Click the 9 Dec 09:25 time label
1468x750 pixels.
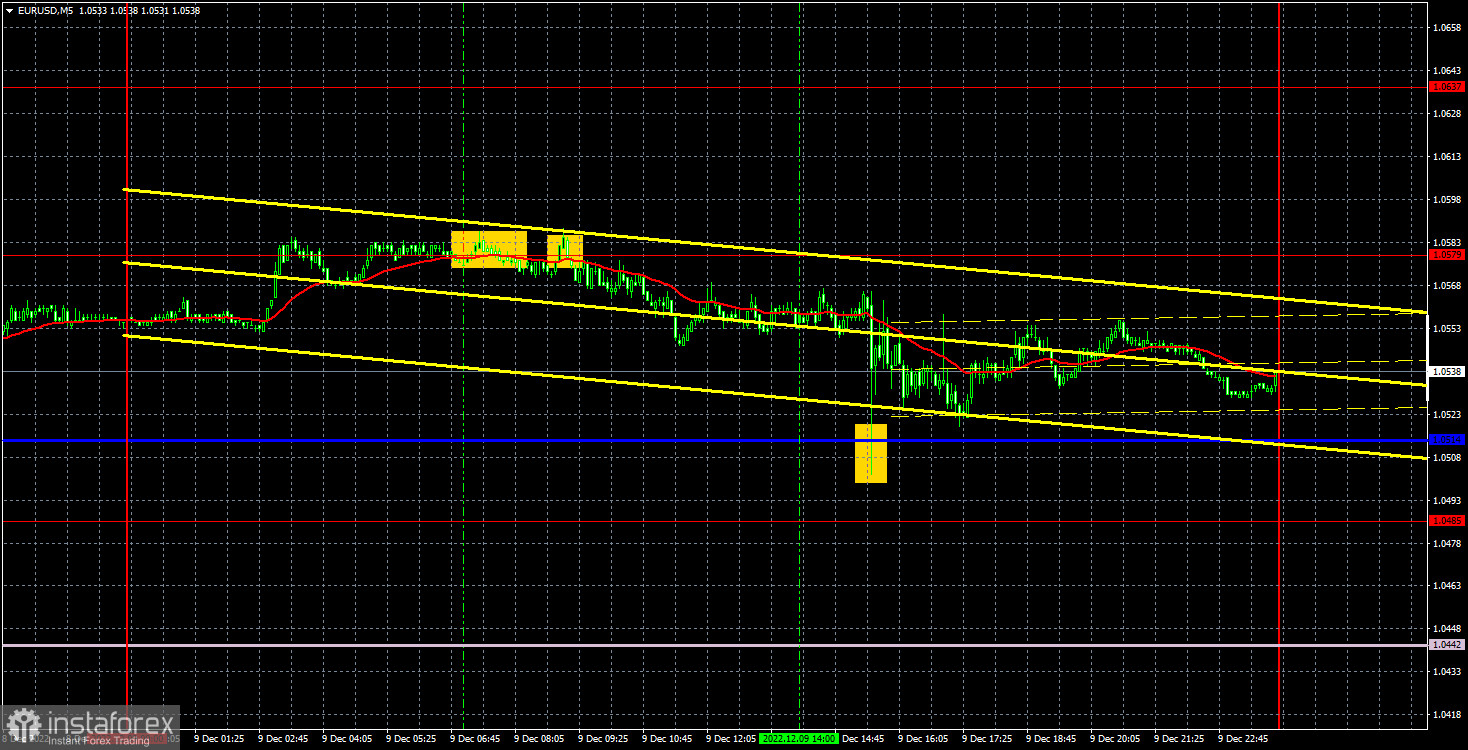[x=603, y=739]
